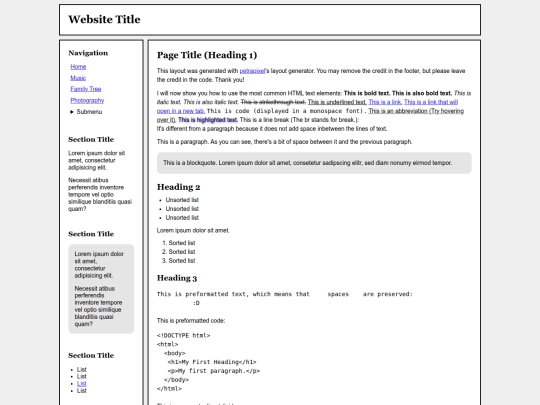The image size is (540, 405).
Task: Click the gray sidebar box starting 'Lorem ipsum dolor'
Action: coord(101,289)
